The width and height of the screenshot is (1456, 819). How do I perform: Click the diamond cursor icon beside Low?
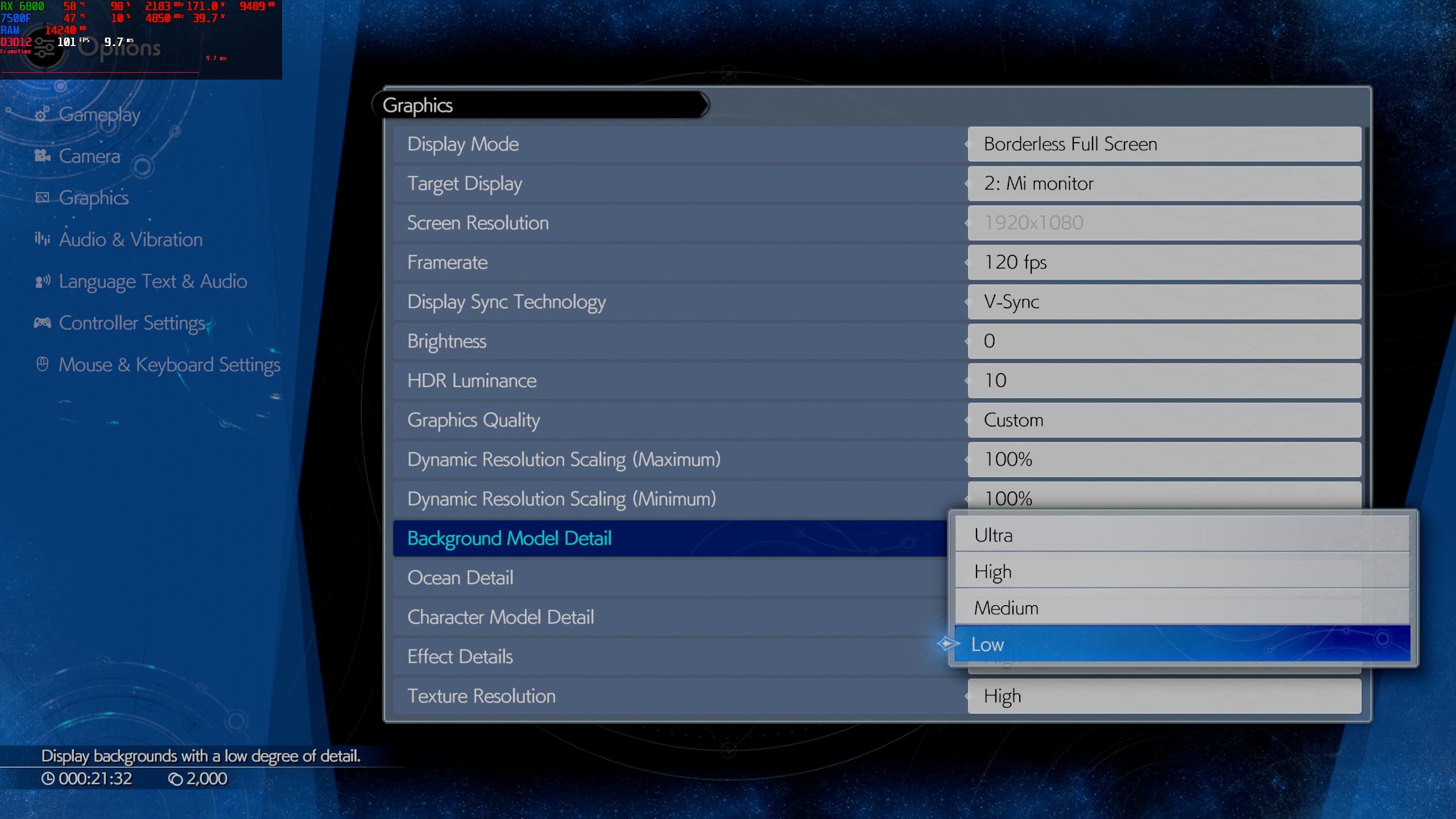[x=947, y=644]
